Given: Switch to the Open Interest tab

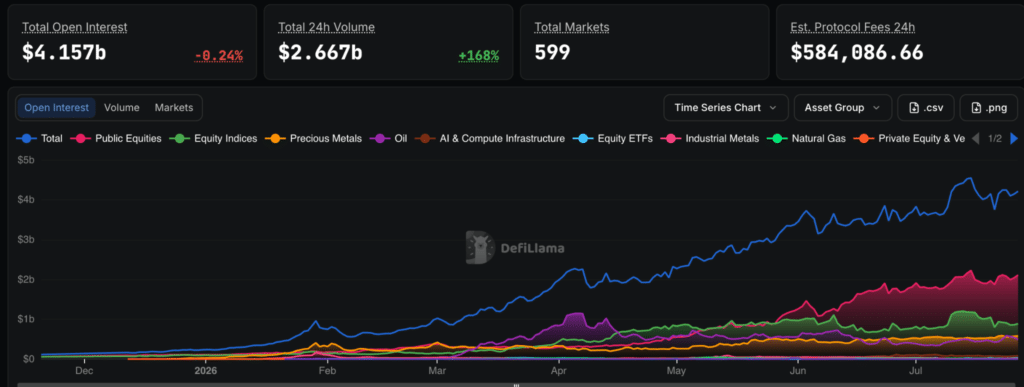Looking at the screenshot, I should [57, 108].
